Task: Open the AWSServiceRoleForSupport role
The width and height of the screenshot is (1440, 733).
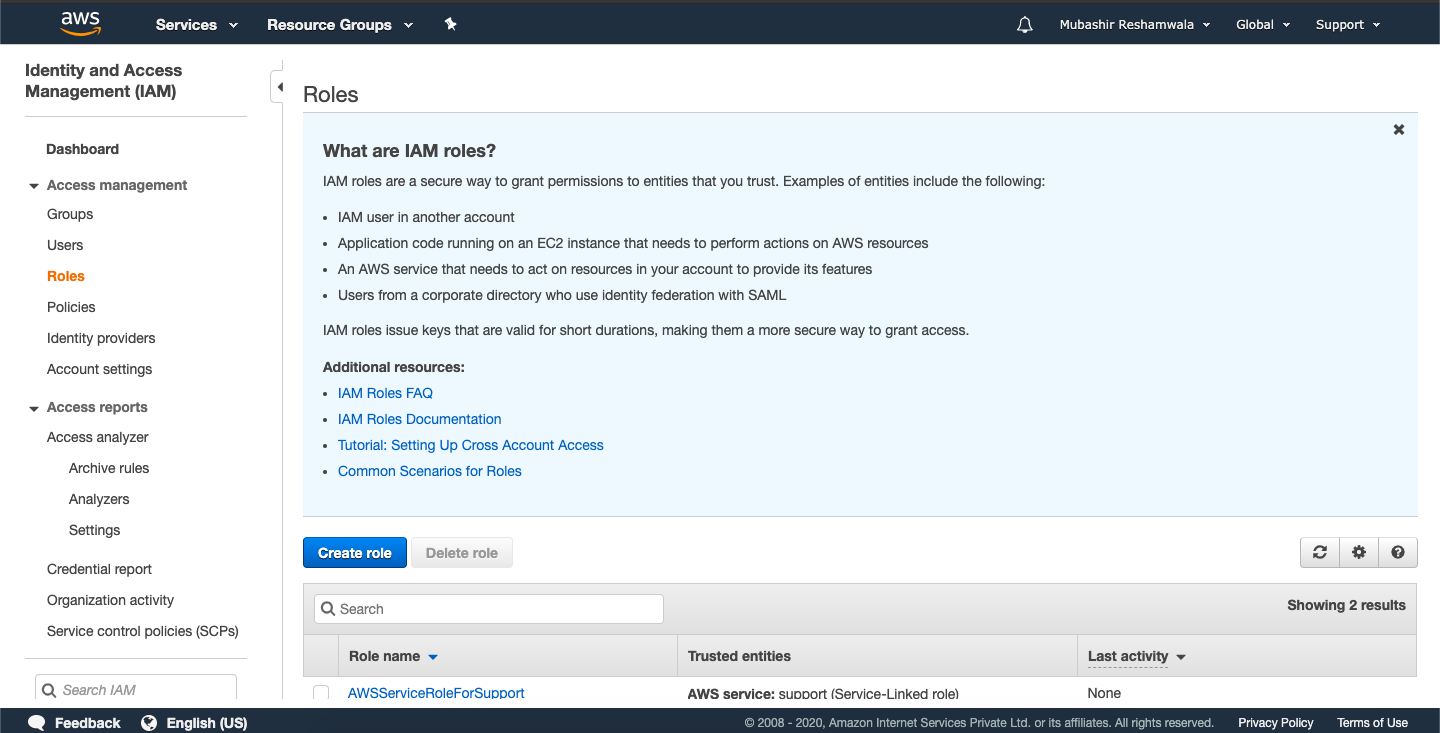Action: point(436,693)
